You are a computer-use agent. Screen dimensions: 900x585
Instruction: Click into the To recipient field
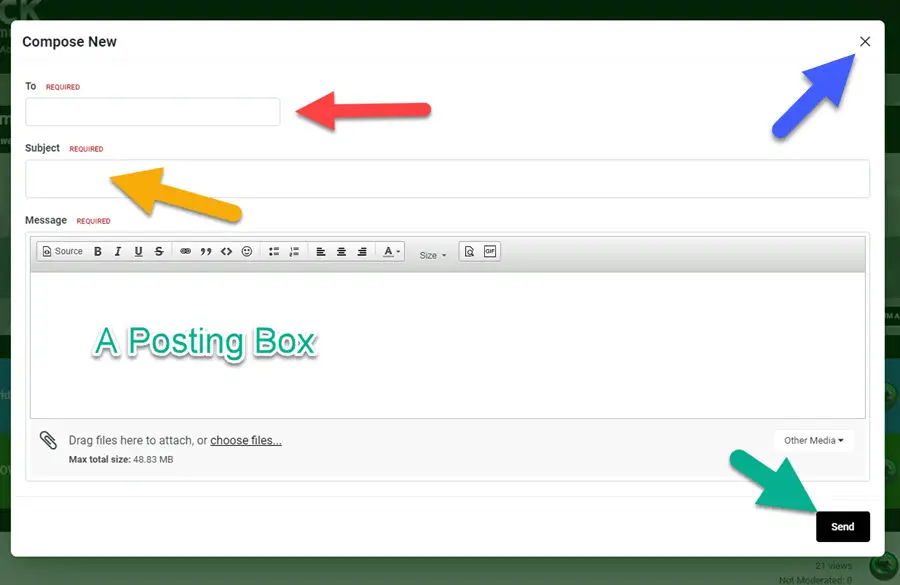(x=153, y=112)
